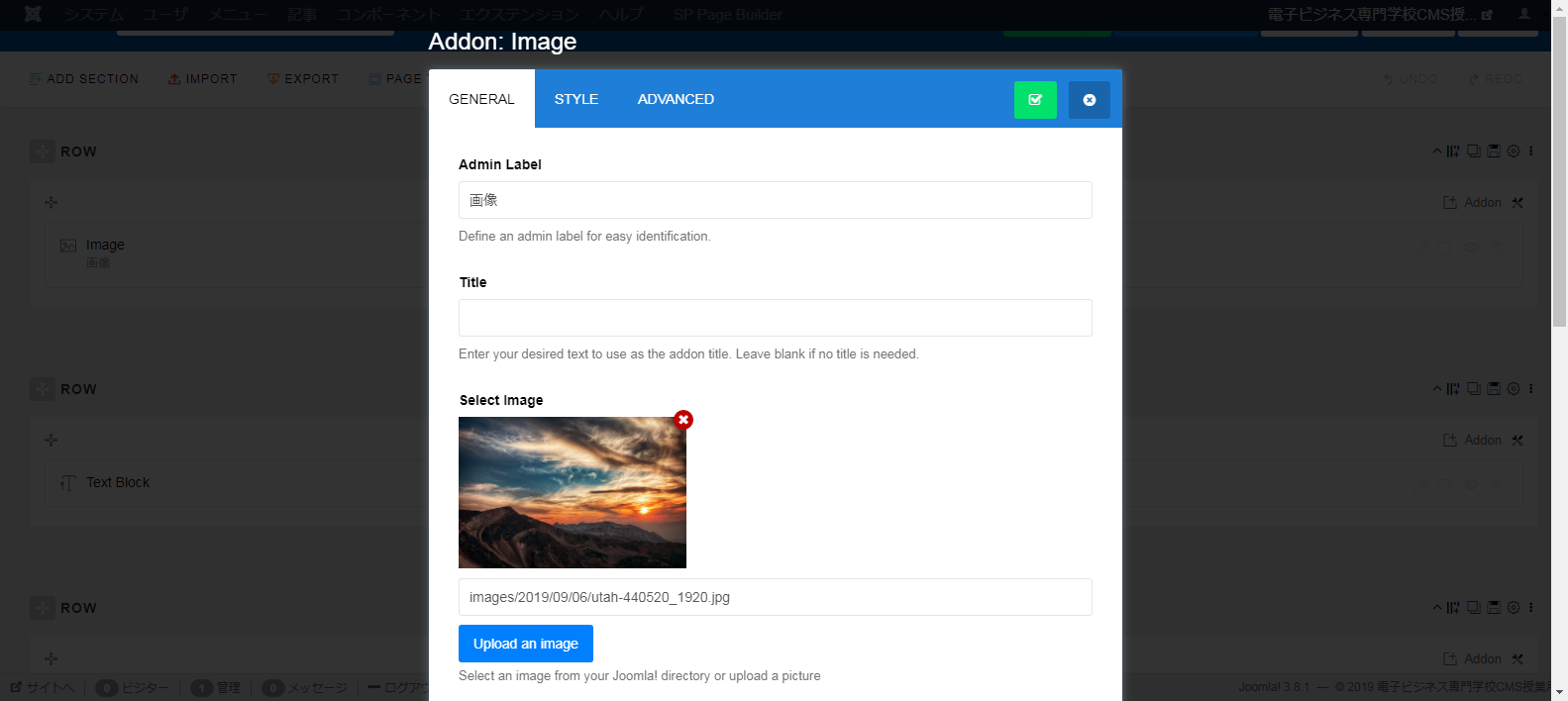This screenshot has width=1568, height=701.
Task: Click the second ROW's move handle
Action: coord(43,389)
